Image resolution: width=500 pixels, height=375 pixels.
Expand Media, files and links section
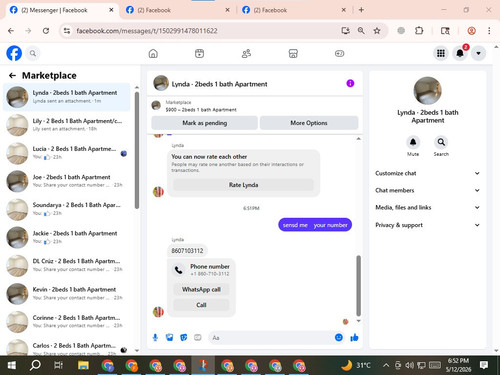click(x=427, y=207)
